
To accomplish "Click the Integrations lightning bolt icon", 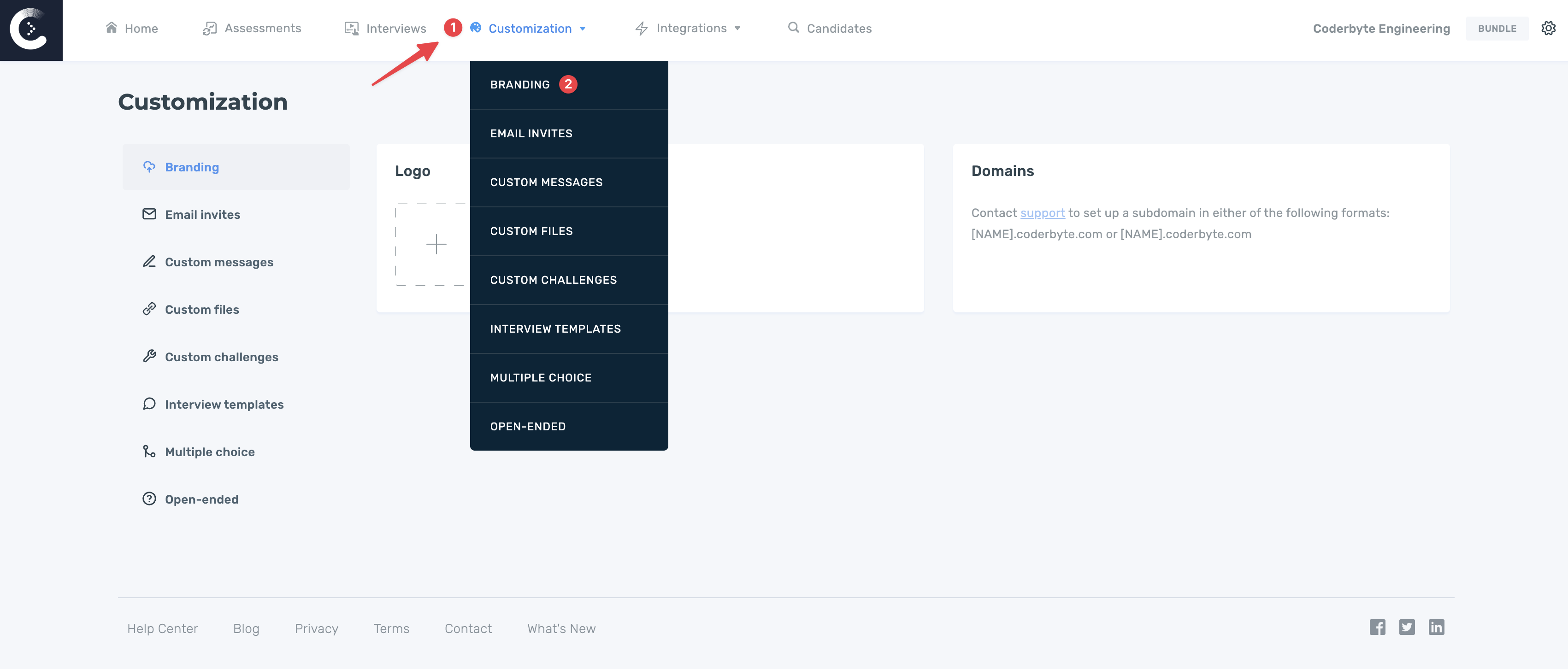I will point(642,28).
